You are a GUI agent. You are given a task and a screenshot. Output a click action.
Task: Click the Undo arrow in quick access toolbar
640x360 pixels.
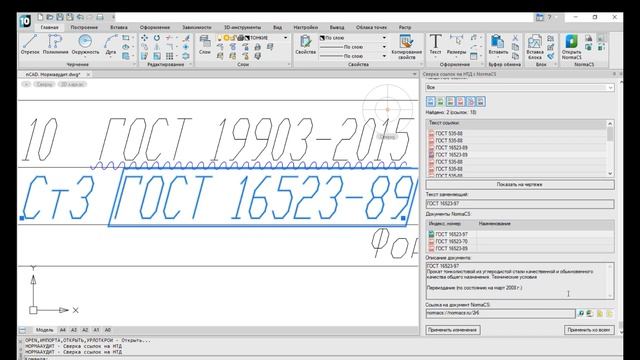click(80, 17)
